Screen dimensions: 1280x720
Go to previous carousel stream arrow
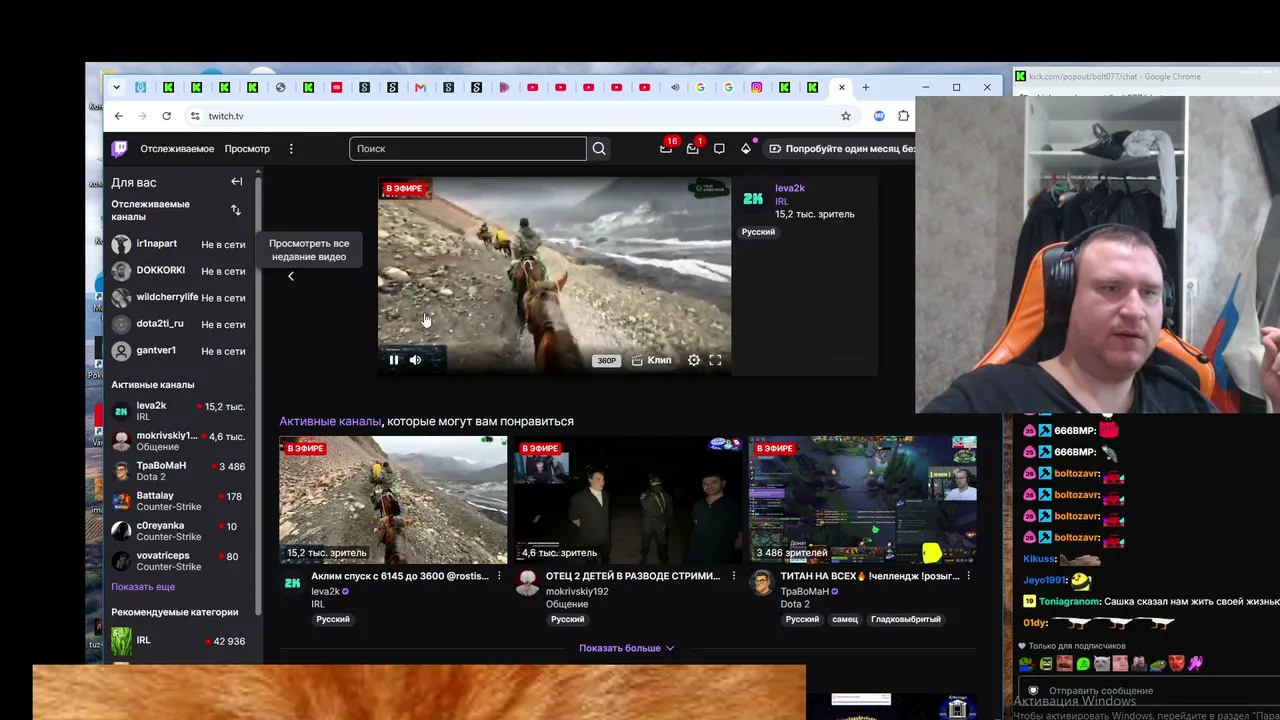291,276
